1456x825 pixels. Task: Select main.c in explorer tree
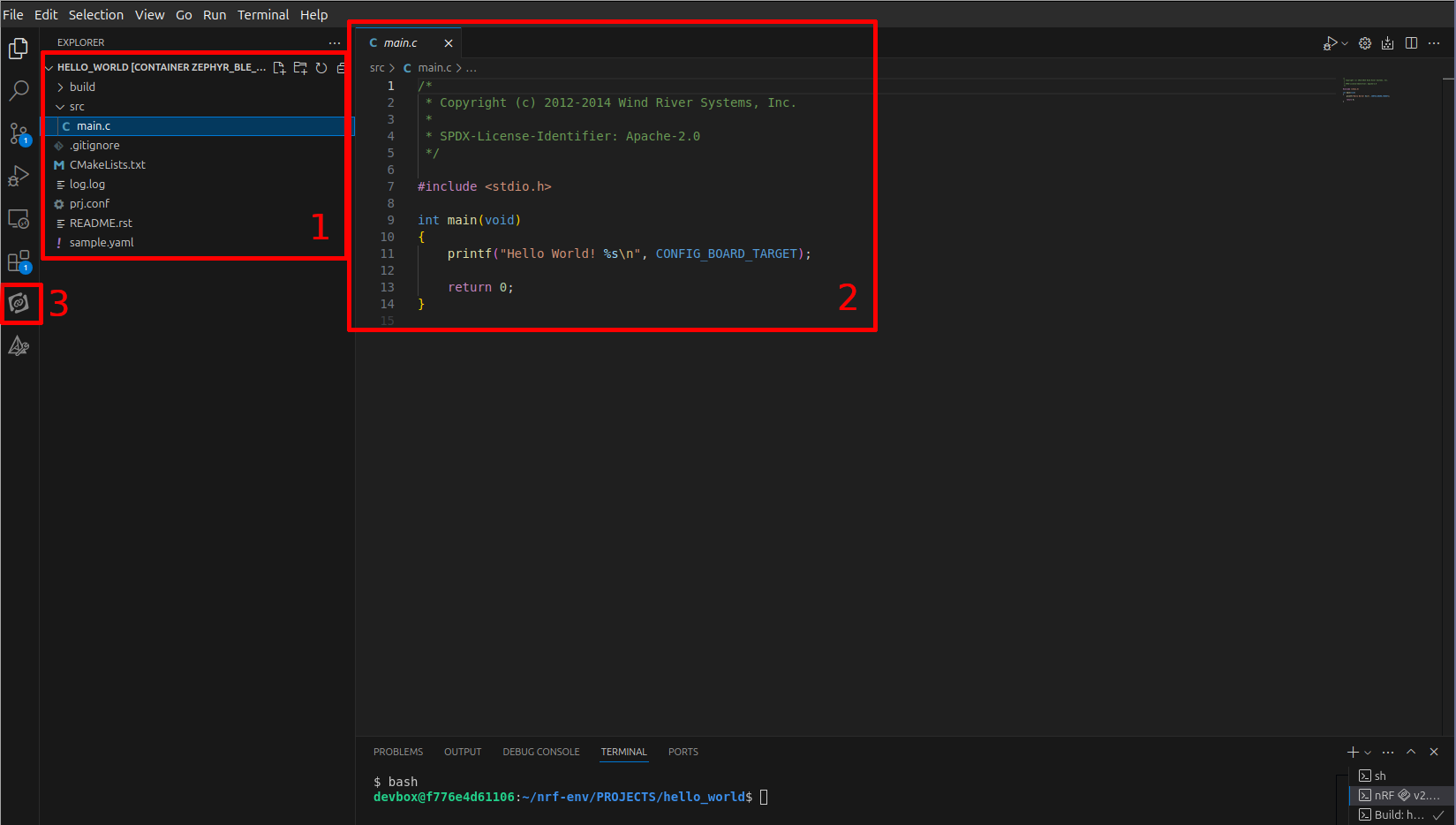click(197, 125)
